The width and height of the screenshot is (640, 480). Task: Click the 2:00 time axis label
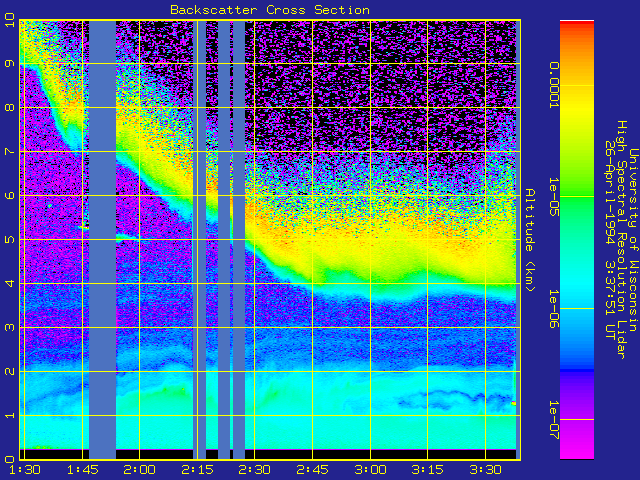[x=140, y=470]
